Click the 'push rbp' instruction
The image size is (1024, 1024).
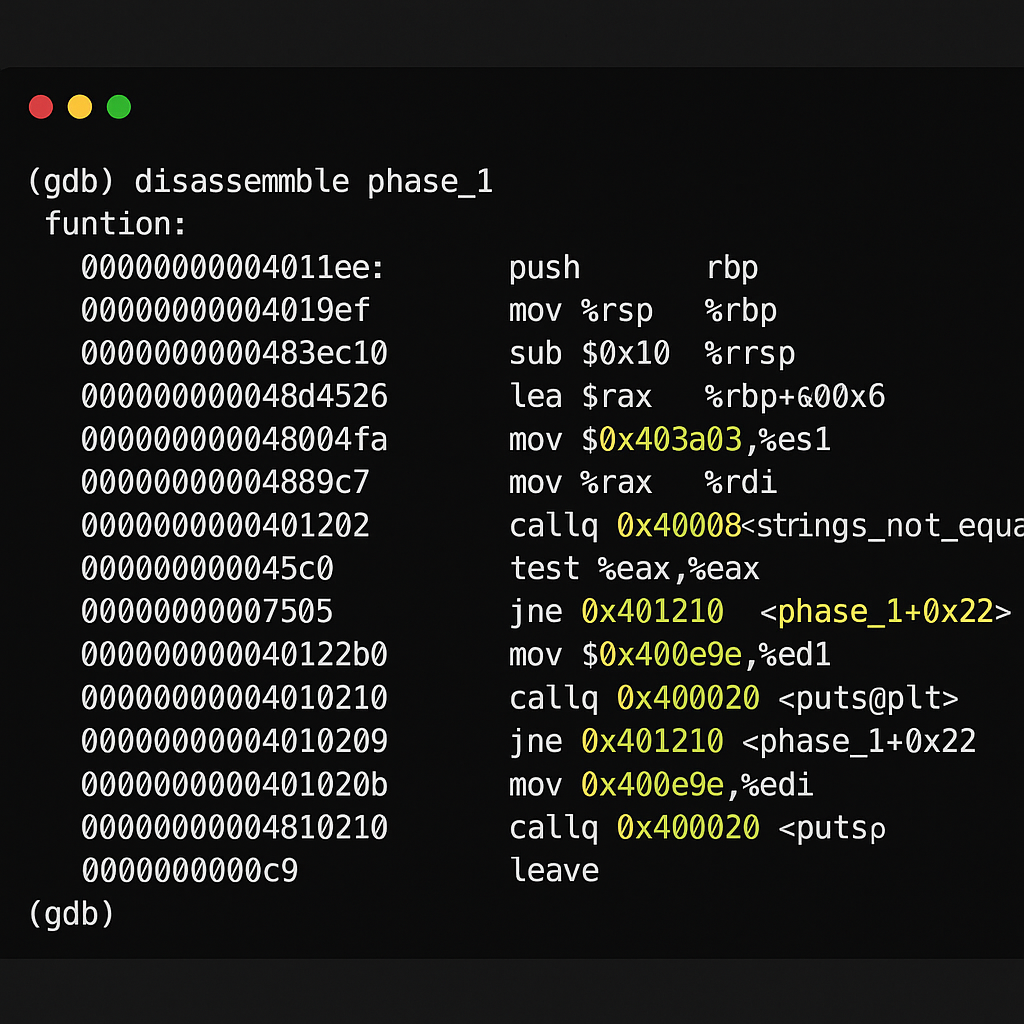coord(633,269)
